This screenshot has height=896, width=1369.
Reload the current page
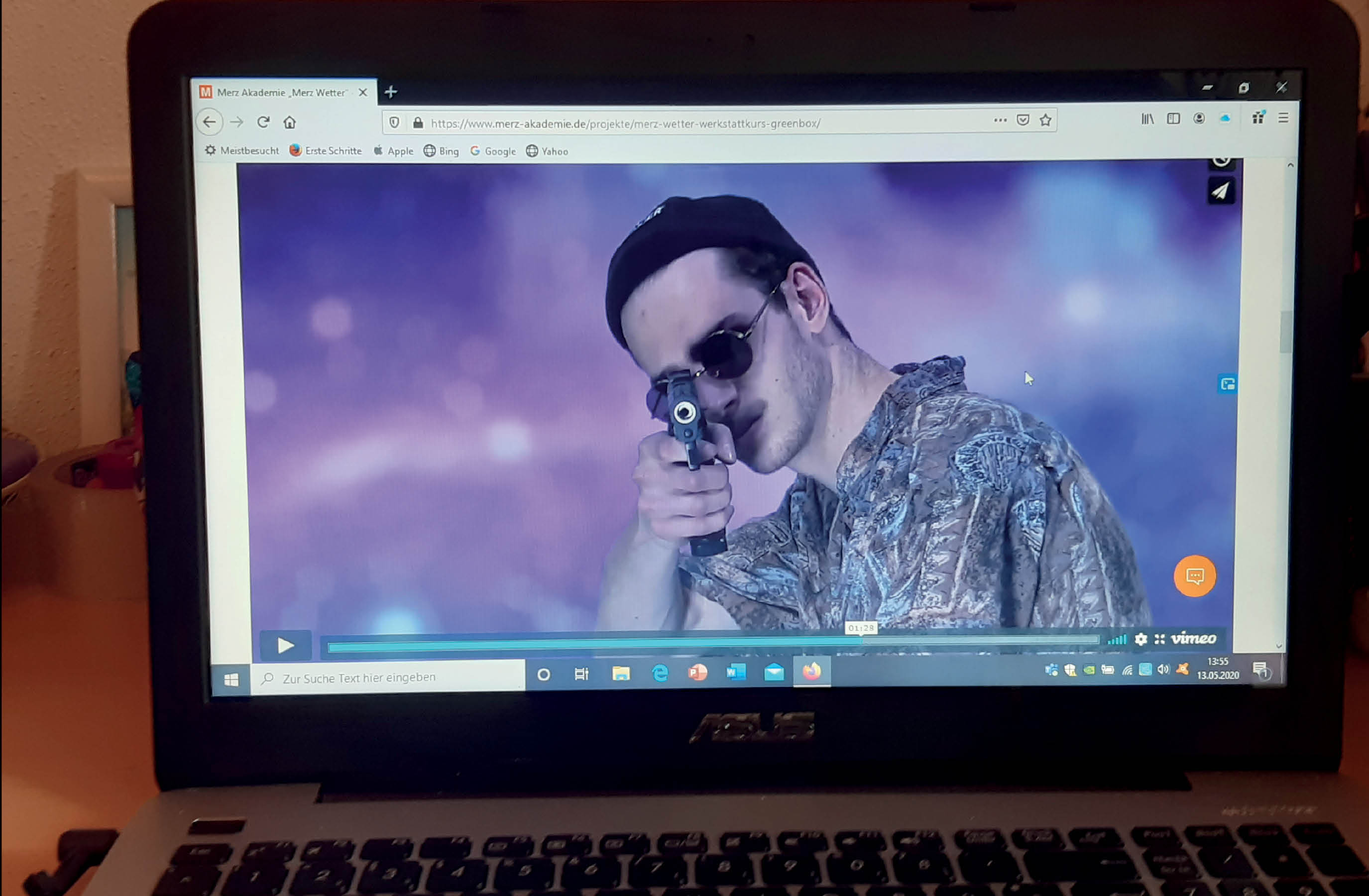263,122
